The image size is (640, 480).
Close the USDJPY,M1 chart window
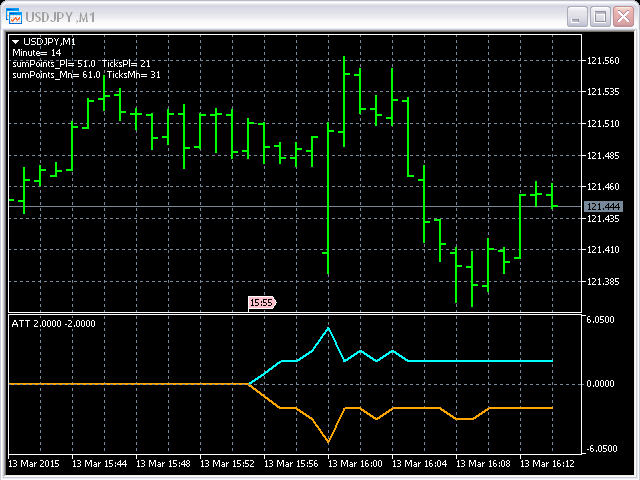[623, 16]
